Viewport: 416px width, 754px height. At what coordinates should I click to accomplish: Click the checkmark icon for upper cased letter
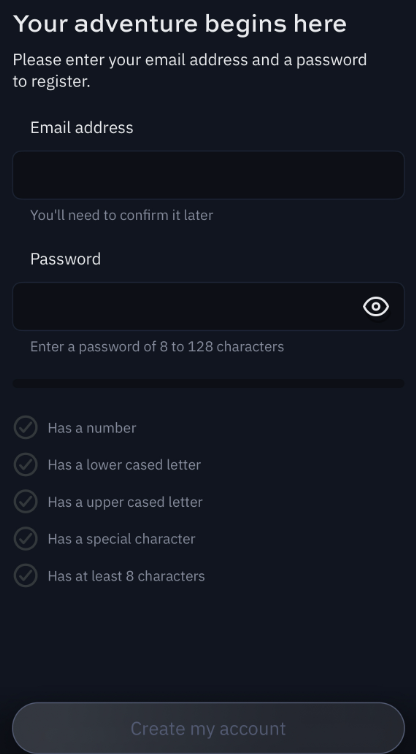pos(25,502)
